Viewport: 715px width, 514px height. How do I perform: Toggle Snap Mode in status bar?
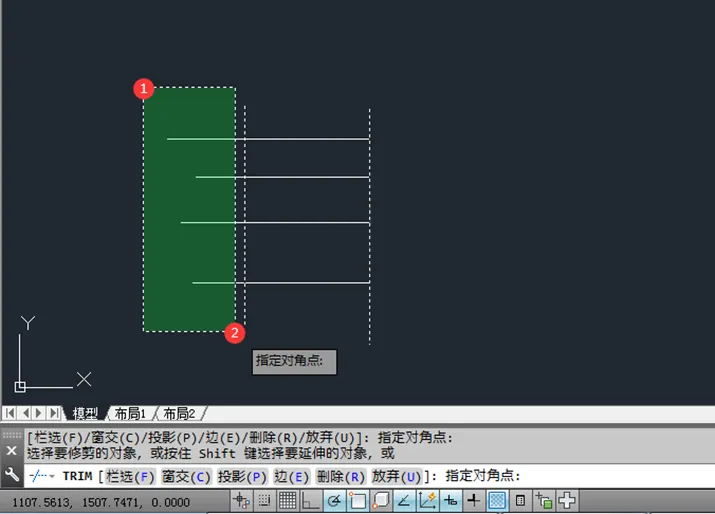point(264,501)
